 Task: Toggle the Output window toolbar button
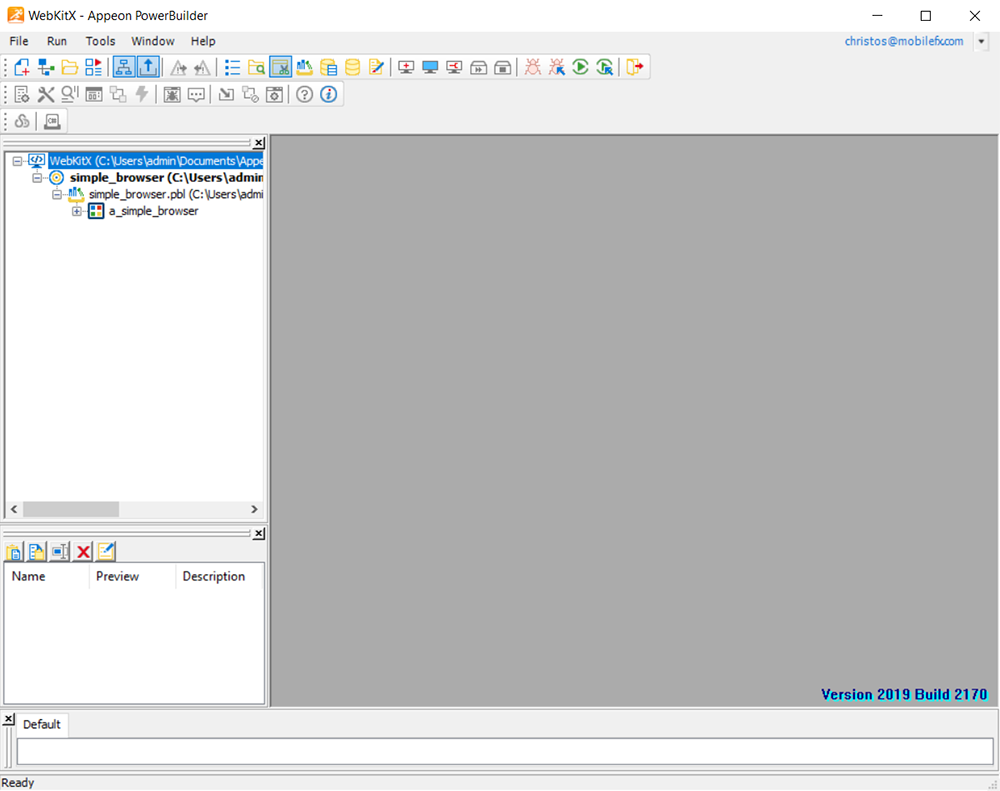[x=148, y=67]
